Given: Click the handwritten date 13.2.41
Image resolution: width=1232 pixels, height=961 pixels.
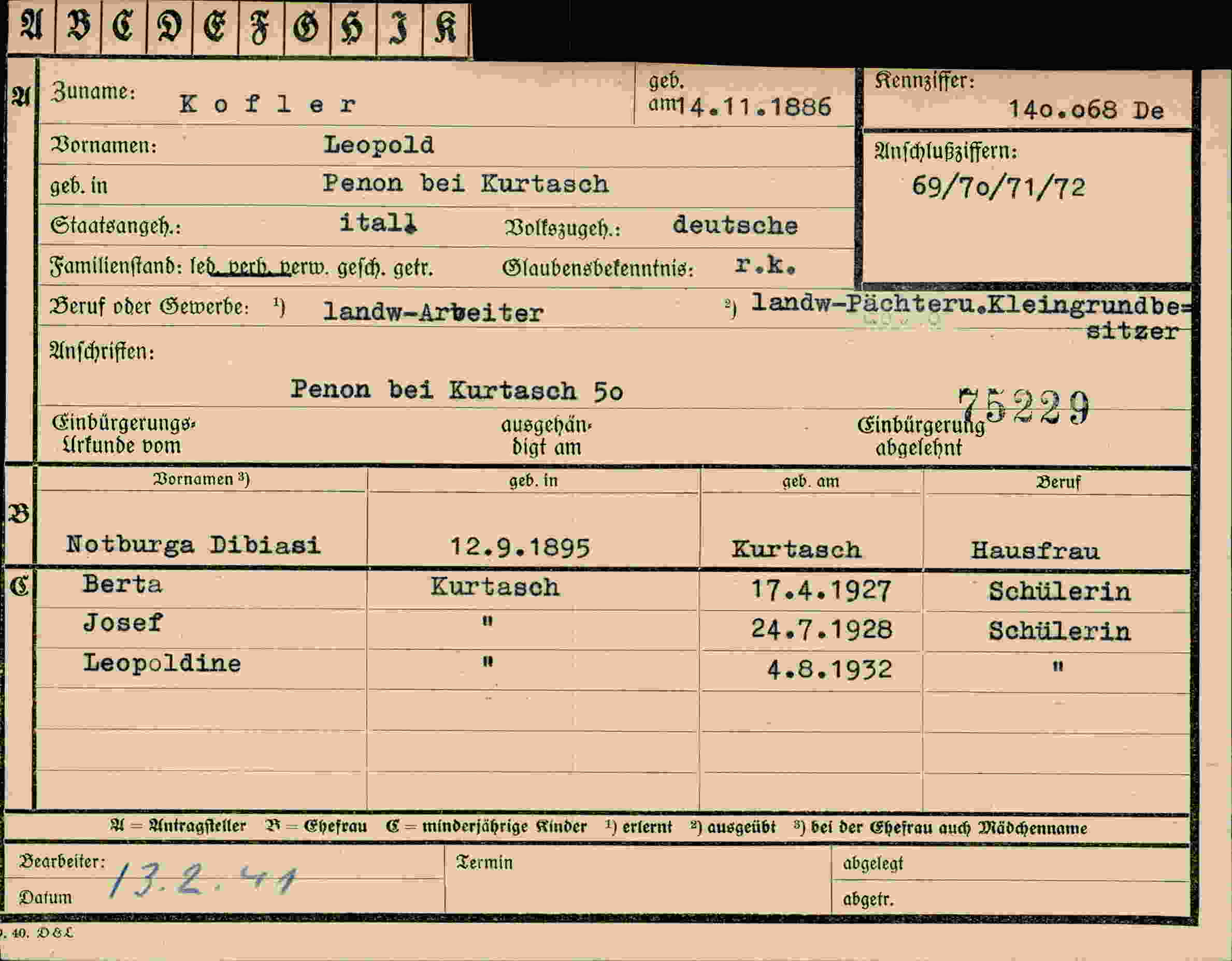Looking at the screenshot, I should (203, 881).
